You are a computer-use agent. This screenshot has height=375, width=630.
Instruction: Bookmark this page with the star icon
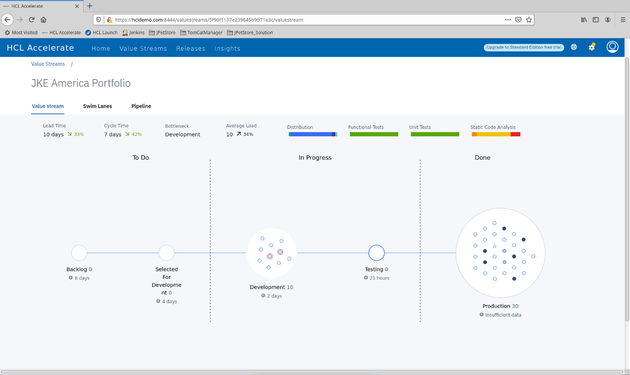(529, 19)
